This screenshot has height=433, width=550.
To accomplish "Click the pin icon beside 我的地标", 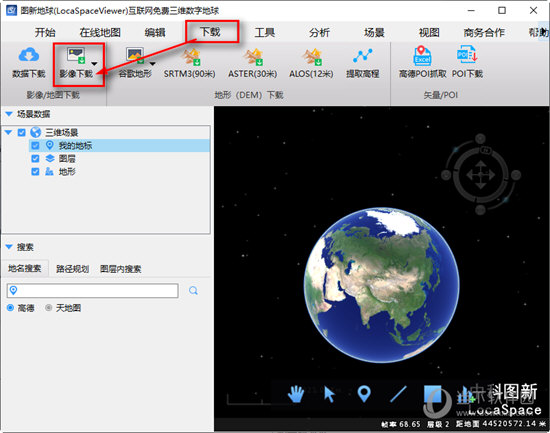I will click(50, 145).
